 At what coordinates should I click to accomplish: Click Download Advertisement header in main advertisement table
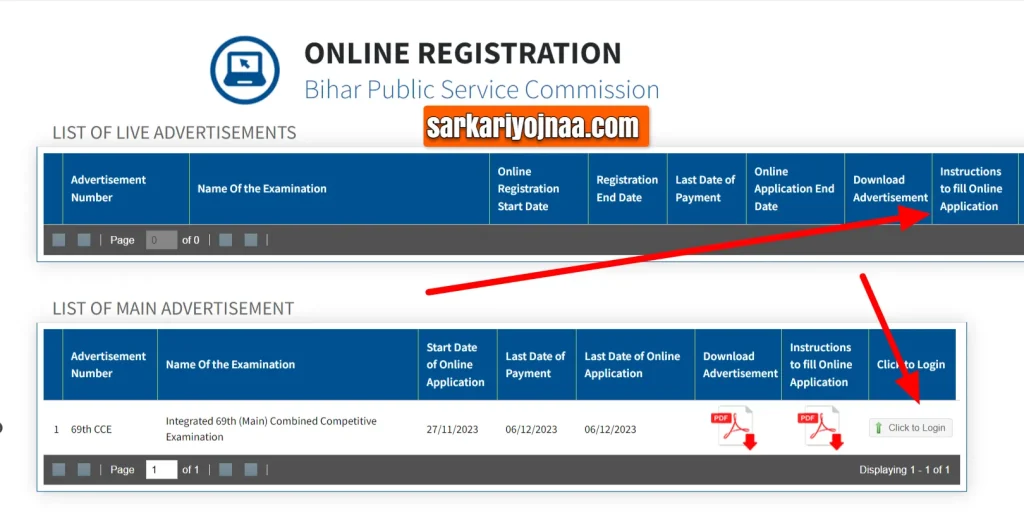pos(739,365)
